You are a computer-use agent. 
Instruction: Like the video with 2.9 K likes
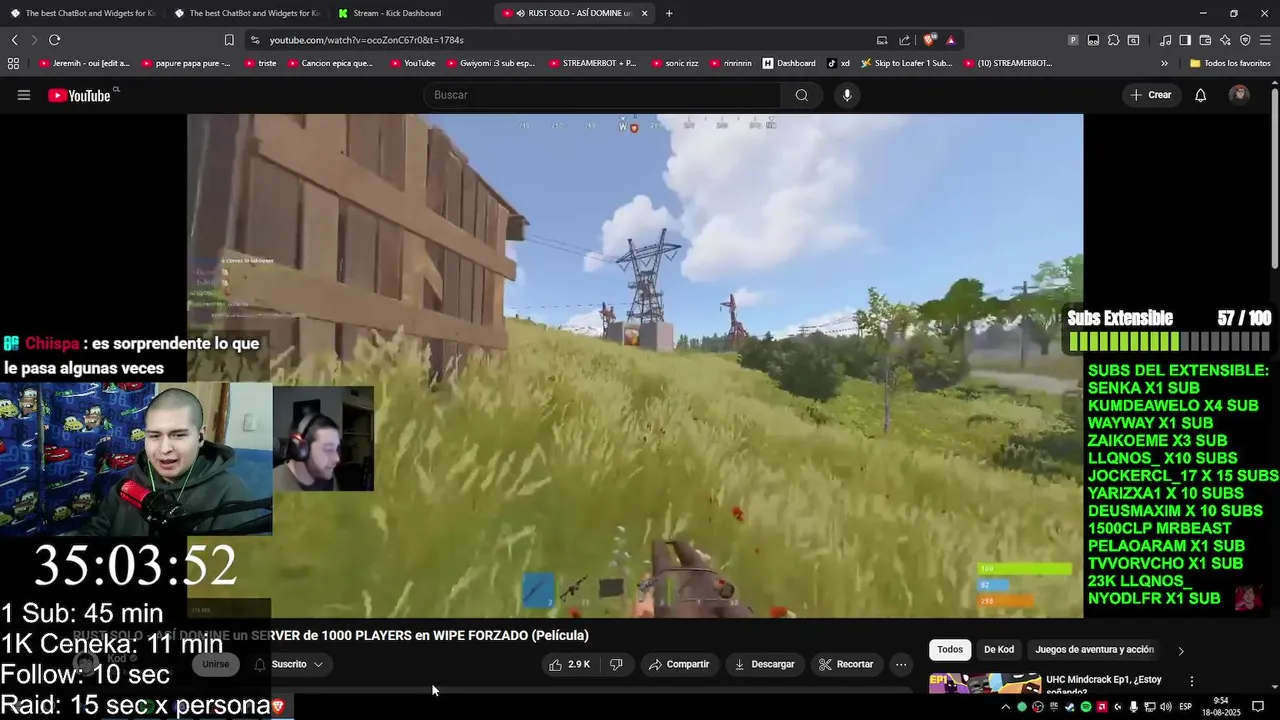click(569, 664)
